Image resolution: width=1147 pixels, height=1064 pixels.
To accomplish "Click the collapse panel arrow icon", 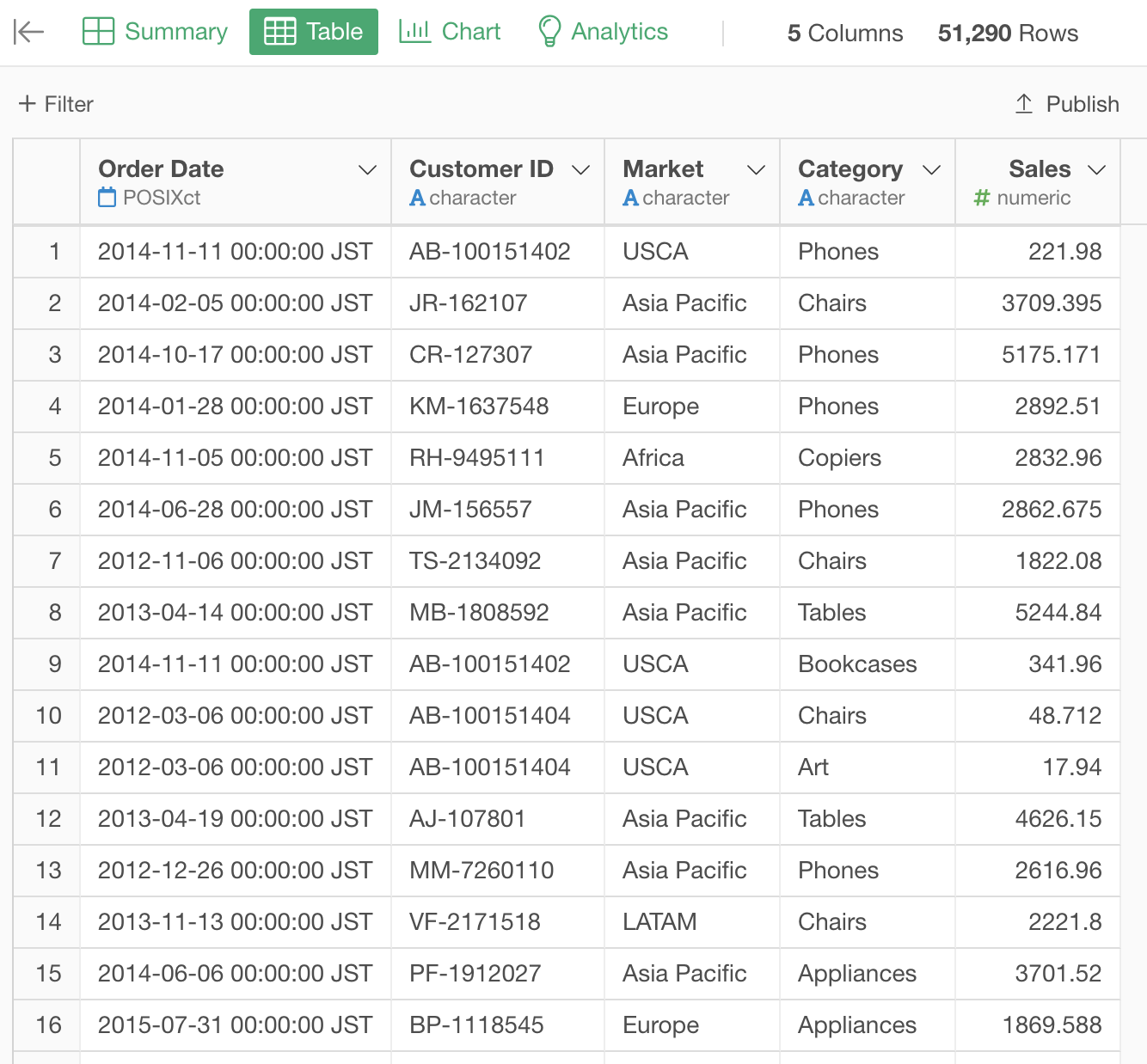I will coord(28,33).
